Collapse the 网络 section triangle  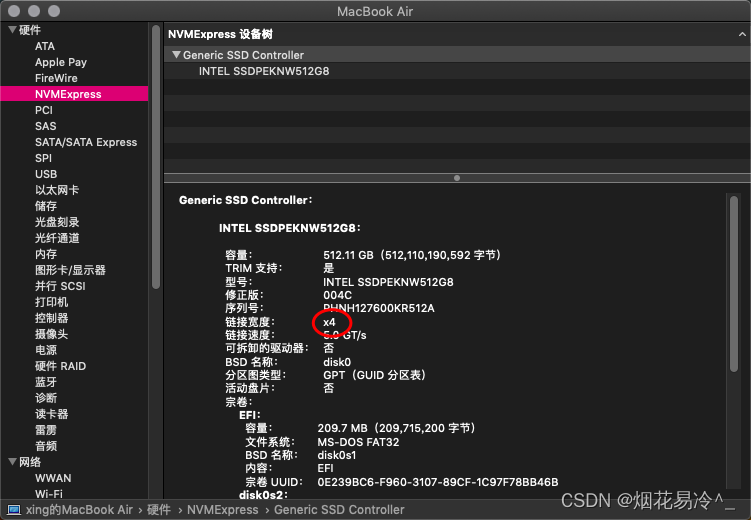[x=12, y=462]
